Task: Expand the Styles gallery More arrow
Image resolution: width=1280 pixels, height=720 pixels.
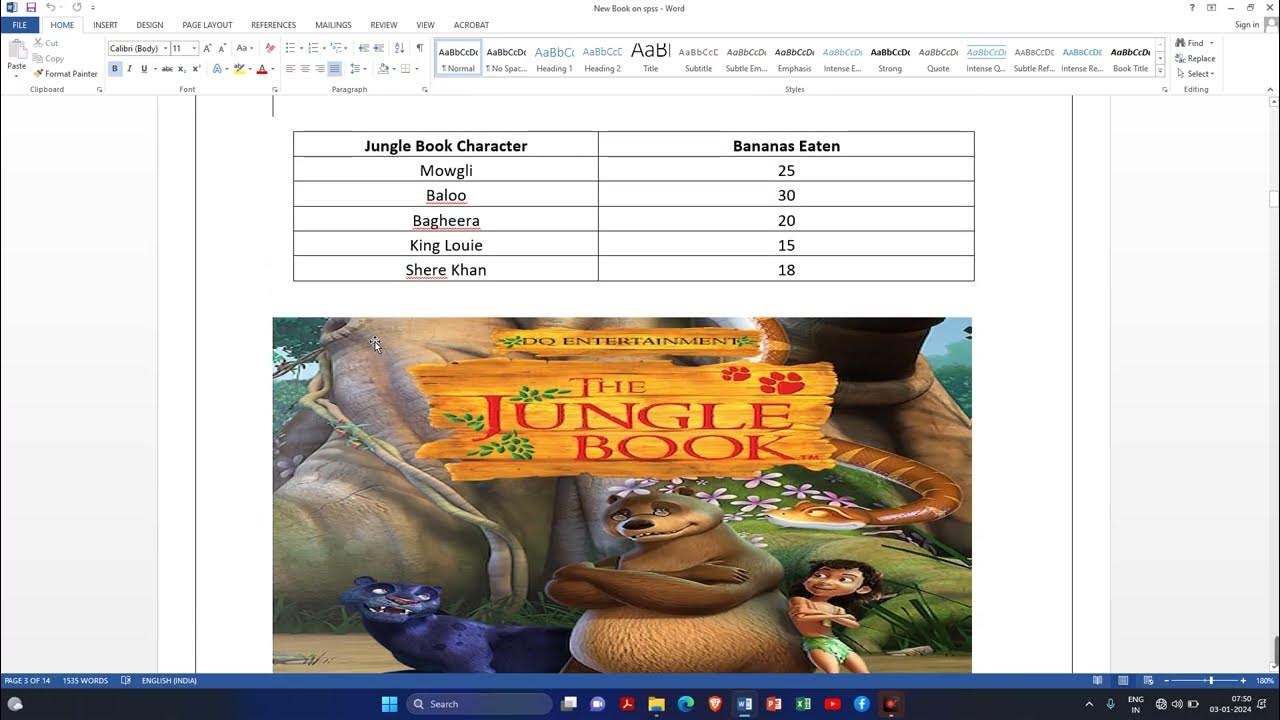Action: point(1160,72)
